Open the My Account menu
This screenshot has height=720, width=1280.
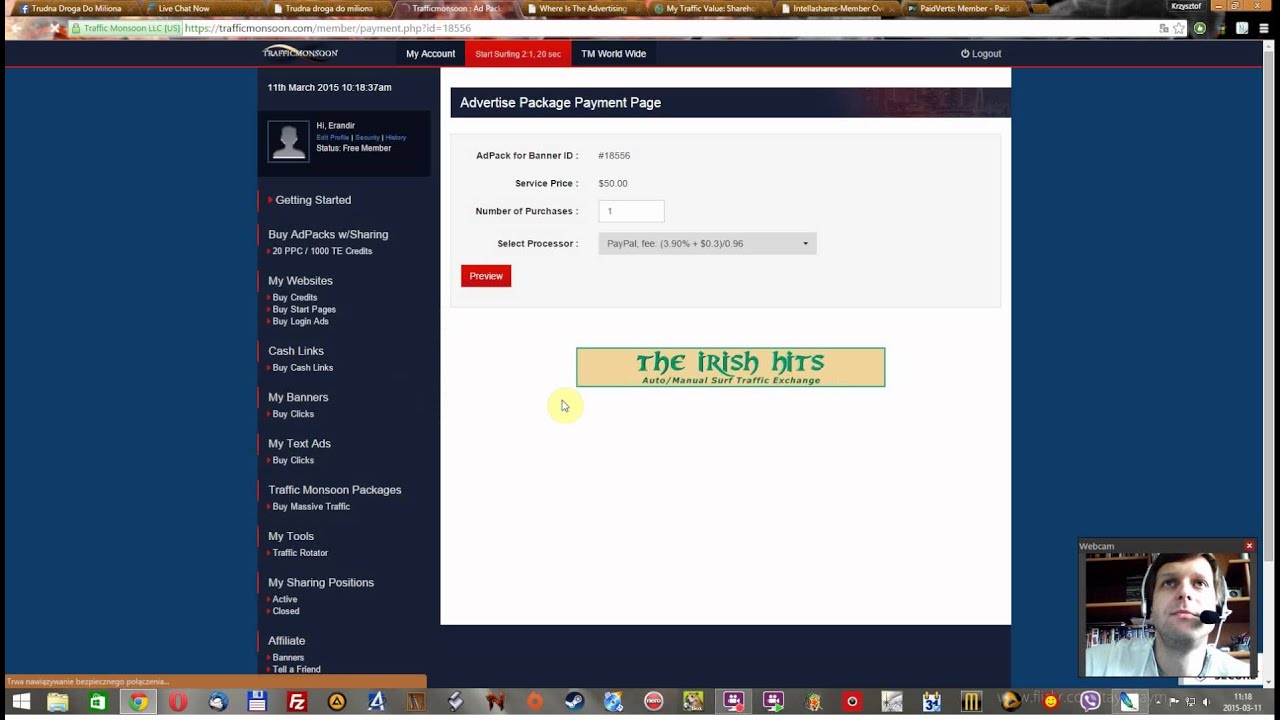click(x=430, y=54)
